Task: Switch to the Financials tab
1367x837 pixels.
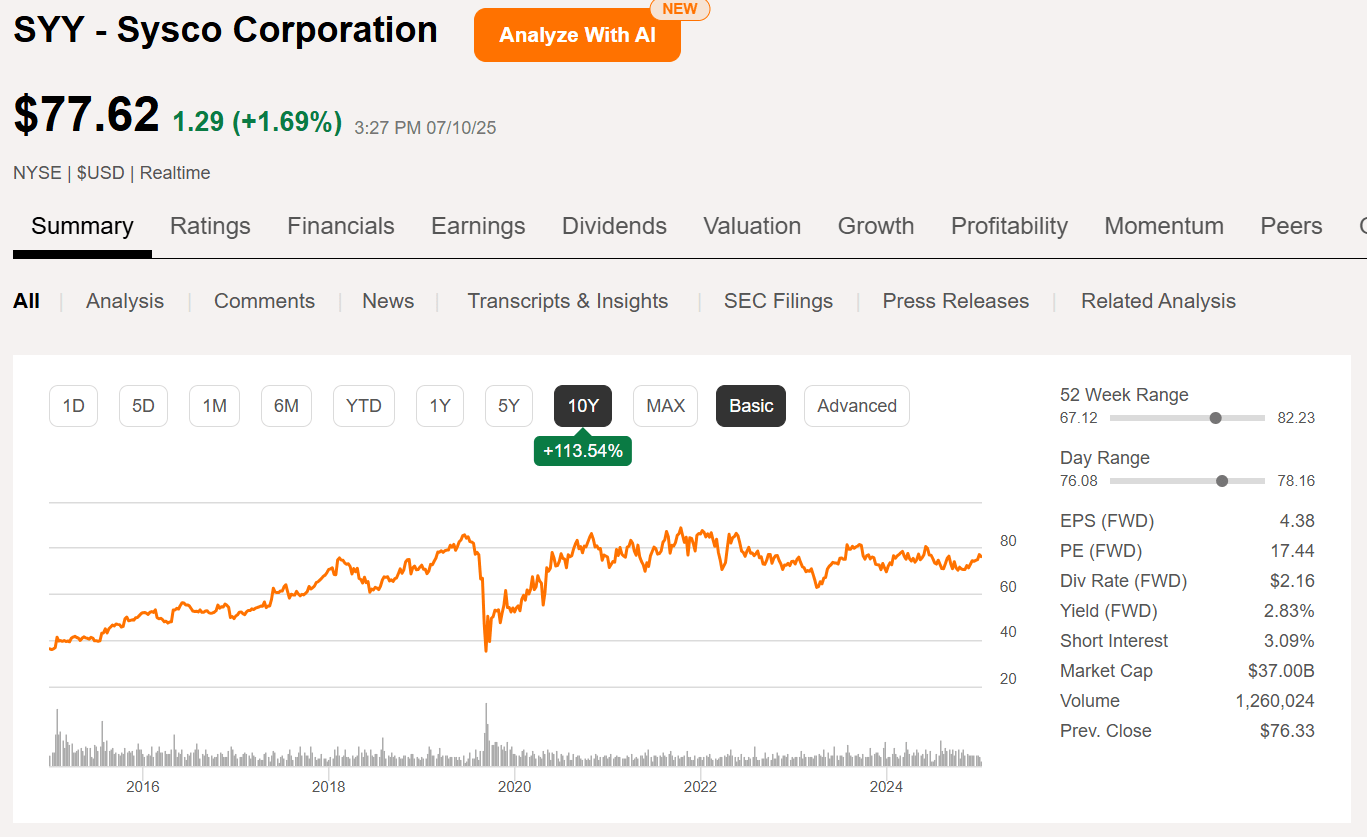Action: point(341,226)
